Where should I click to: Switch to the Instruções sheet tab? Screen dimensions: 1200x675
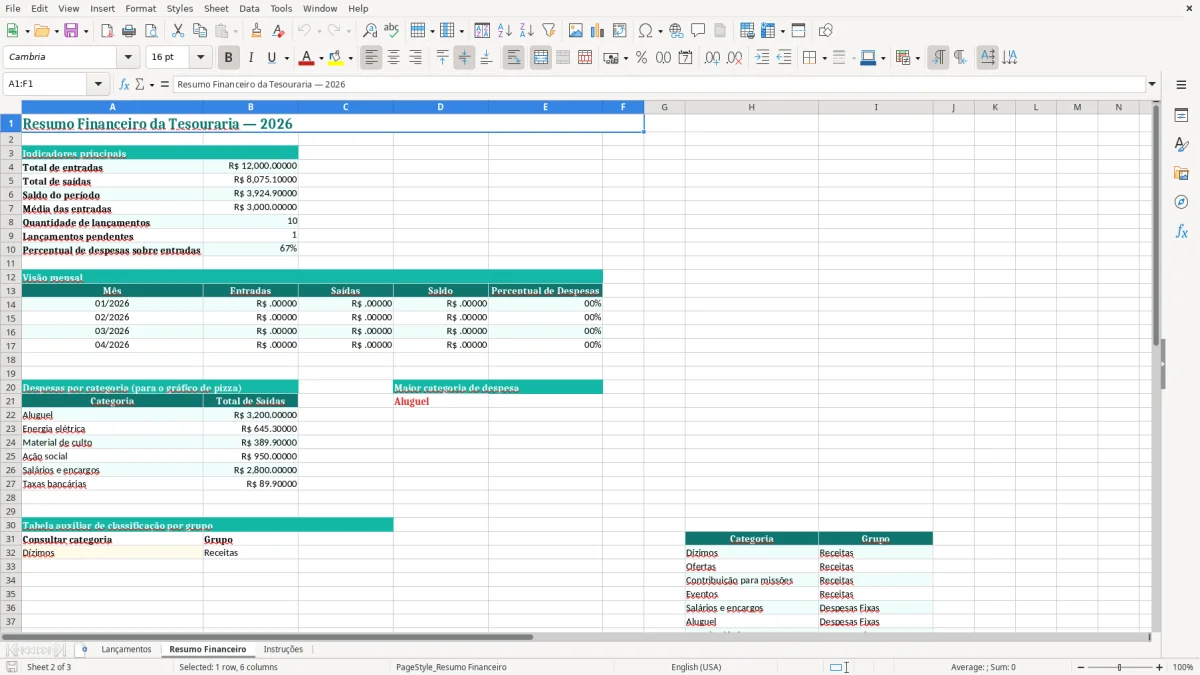pos(283,649)
